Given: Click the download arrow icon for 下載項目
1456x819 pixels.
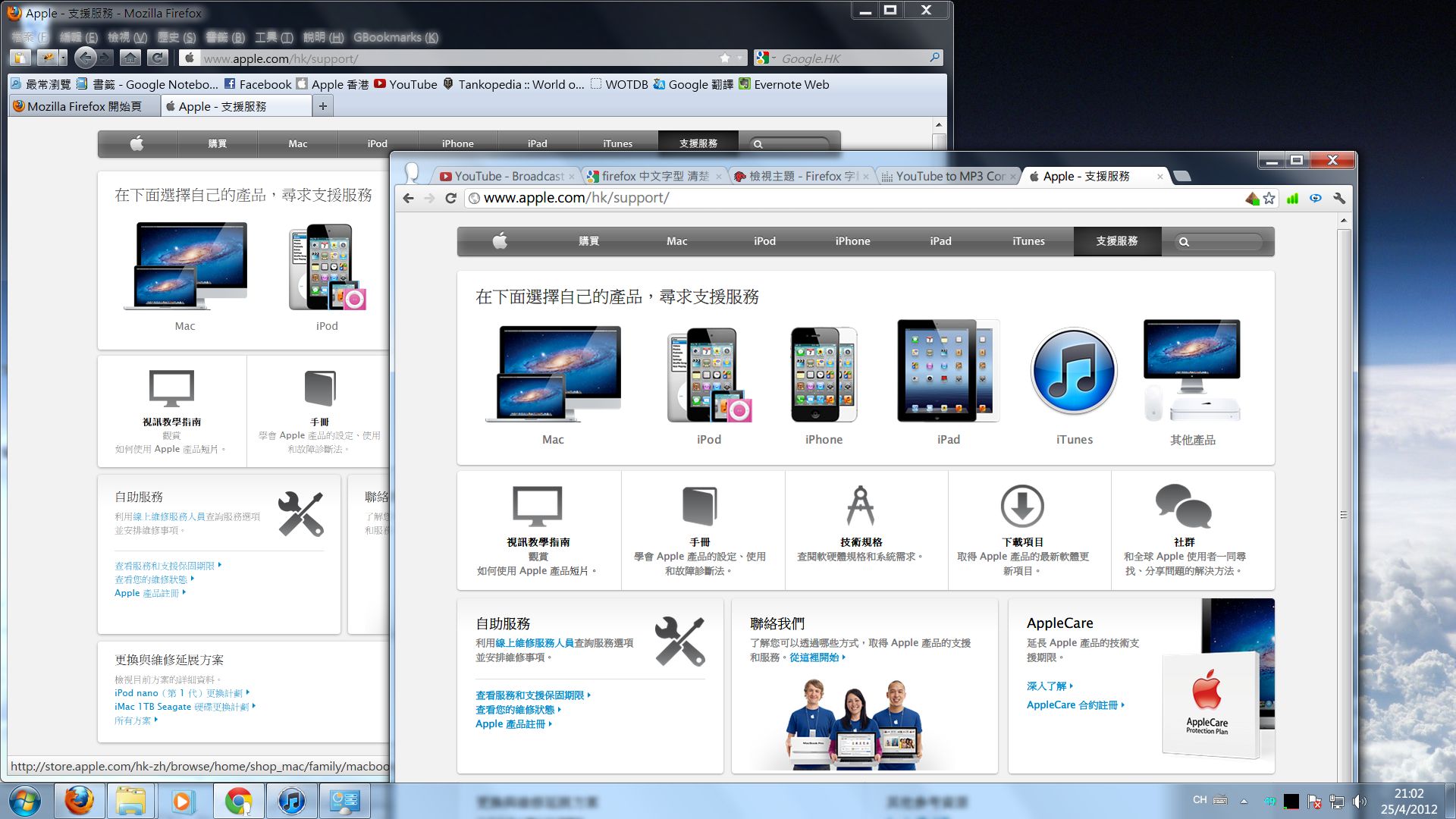Looking at the screenshot, I should [1022, 506].
